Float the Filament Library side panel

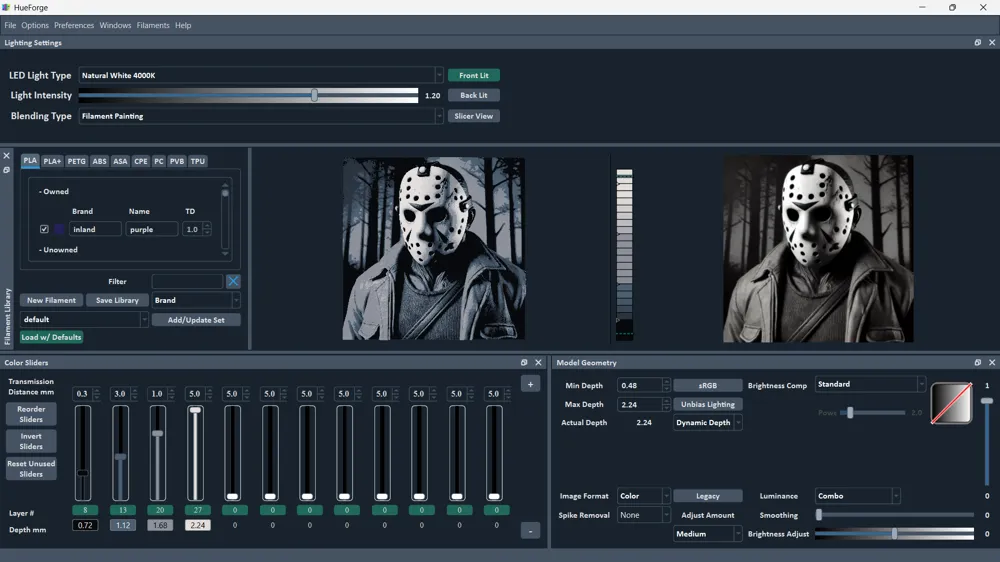point(6,170)
